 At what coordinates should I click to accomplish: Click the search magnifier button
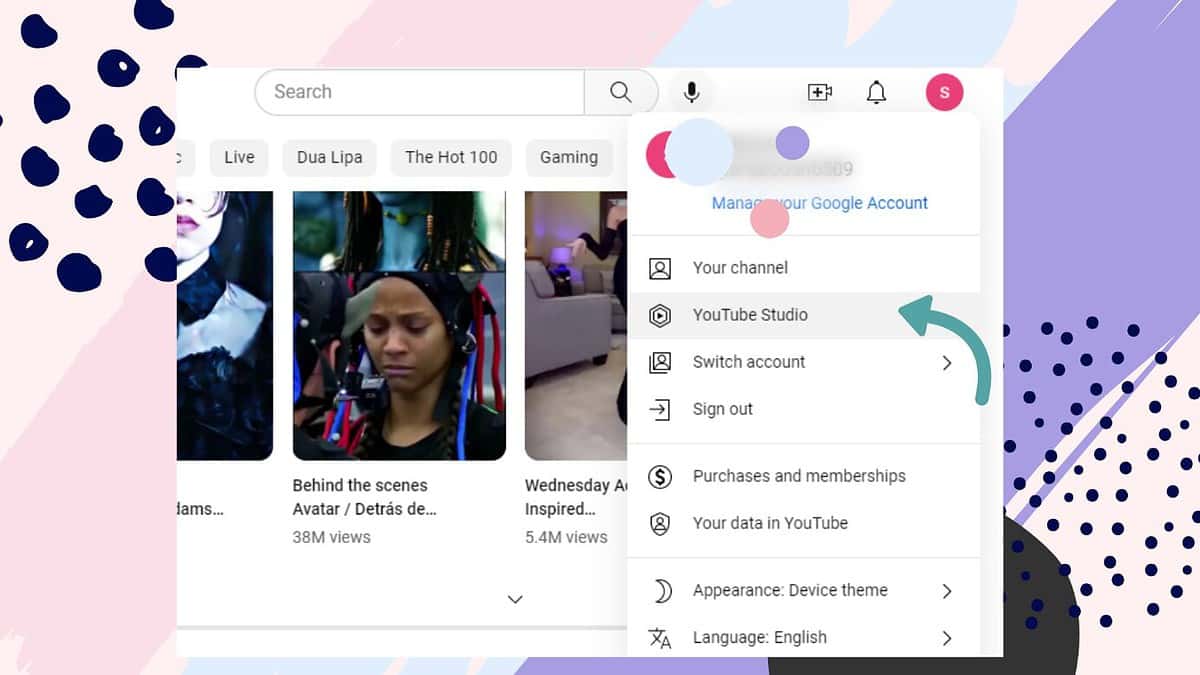(x=621, y=92)
